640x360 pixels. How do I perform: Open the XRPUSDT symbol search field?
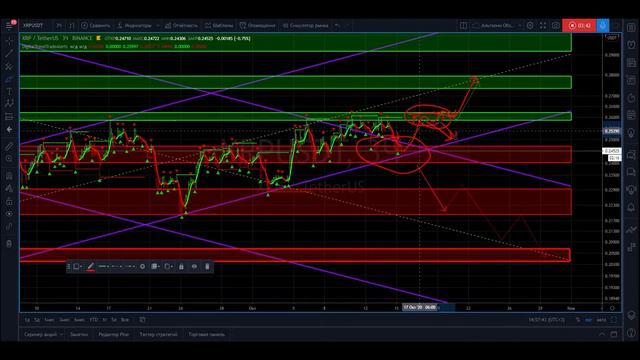click(x=33, y=25)
